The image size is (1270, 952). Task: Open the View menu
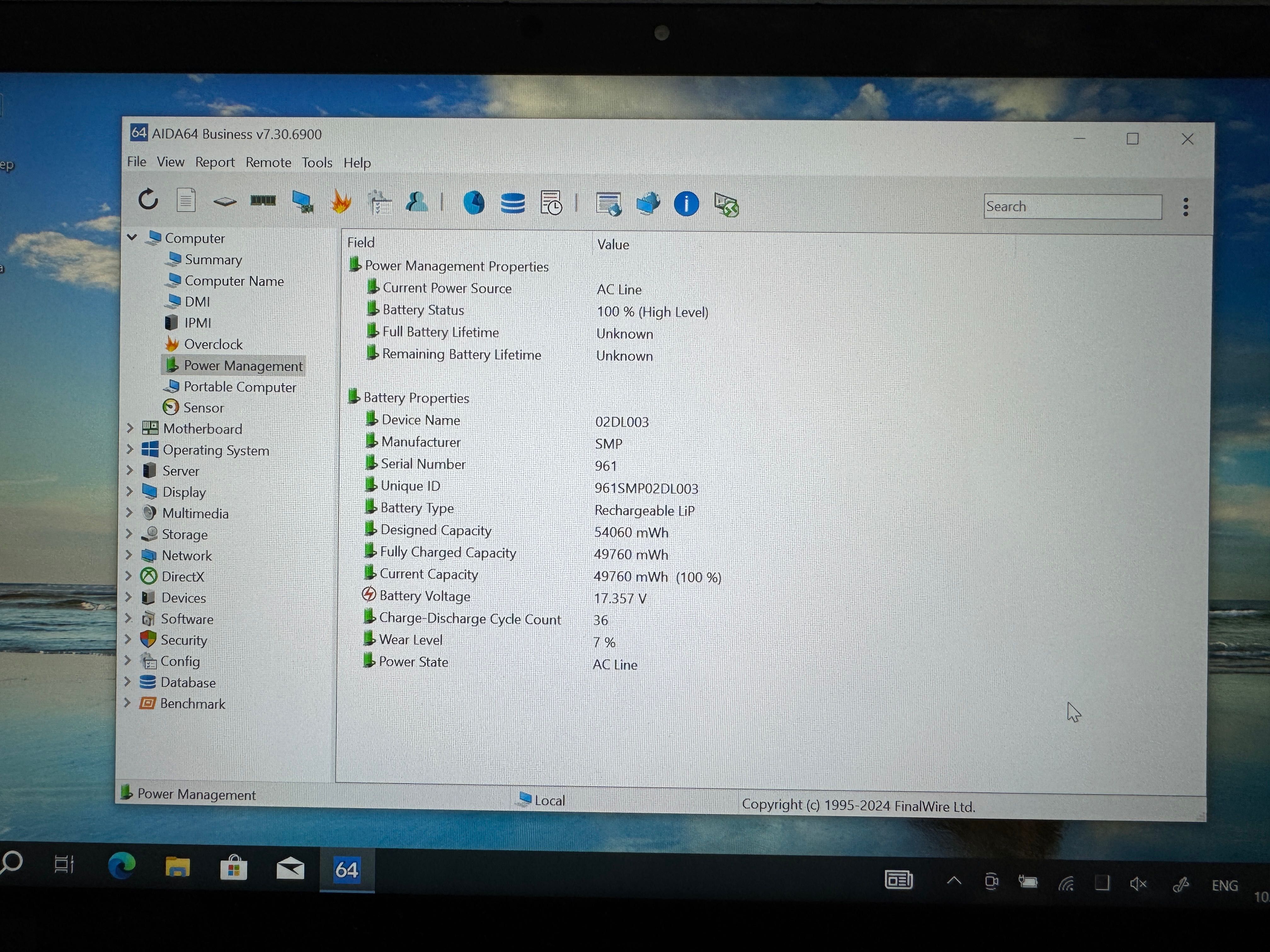click(170, 162)
